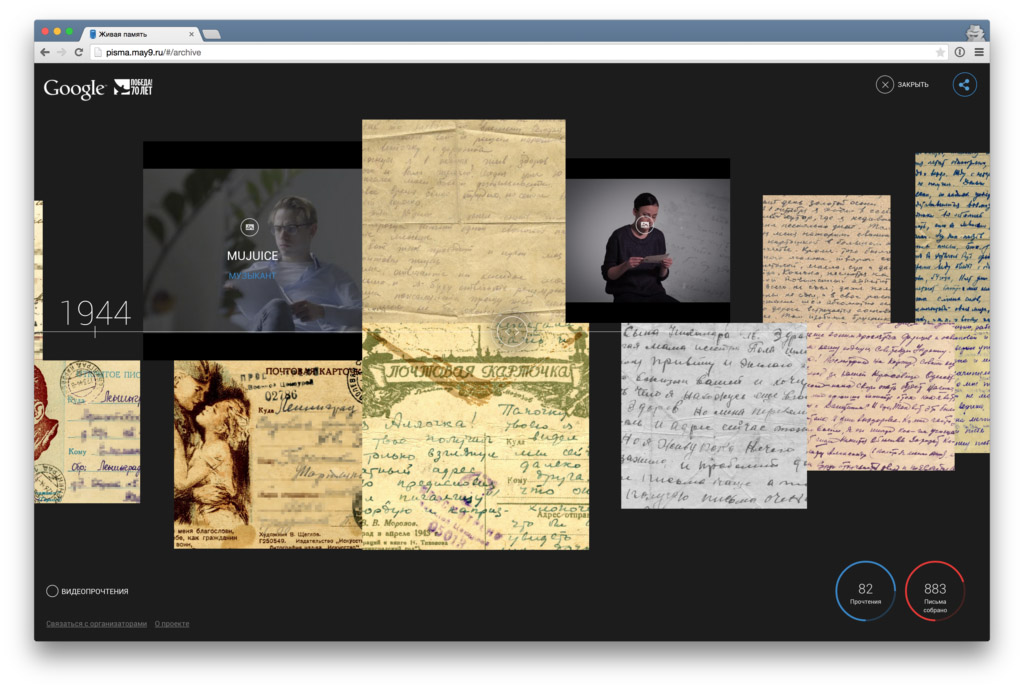This screenshot has height=690, width=1024.
Task: Click the blue share icon
Action: click(x=964, y=85)
